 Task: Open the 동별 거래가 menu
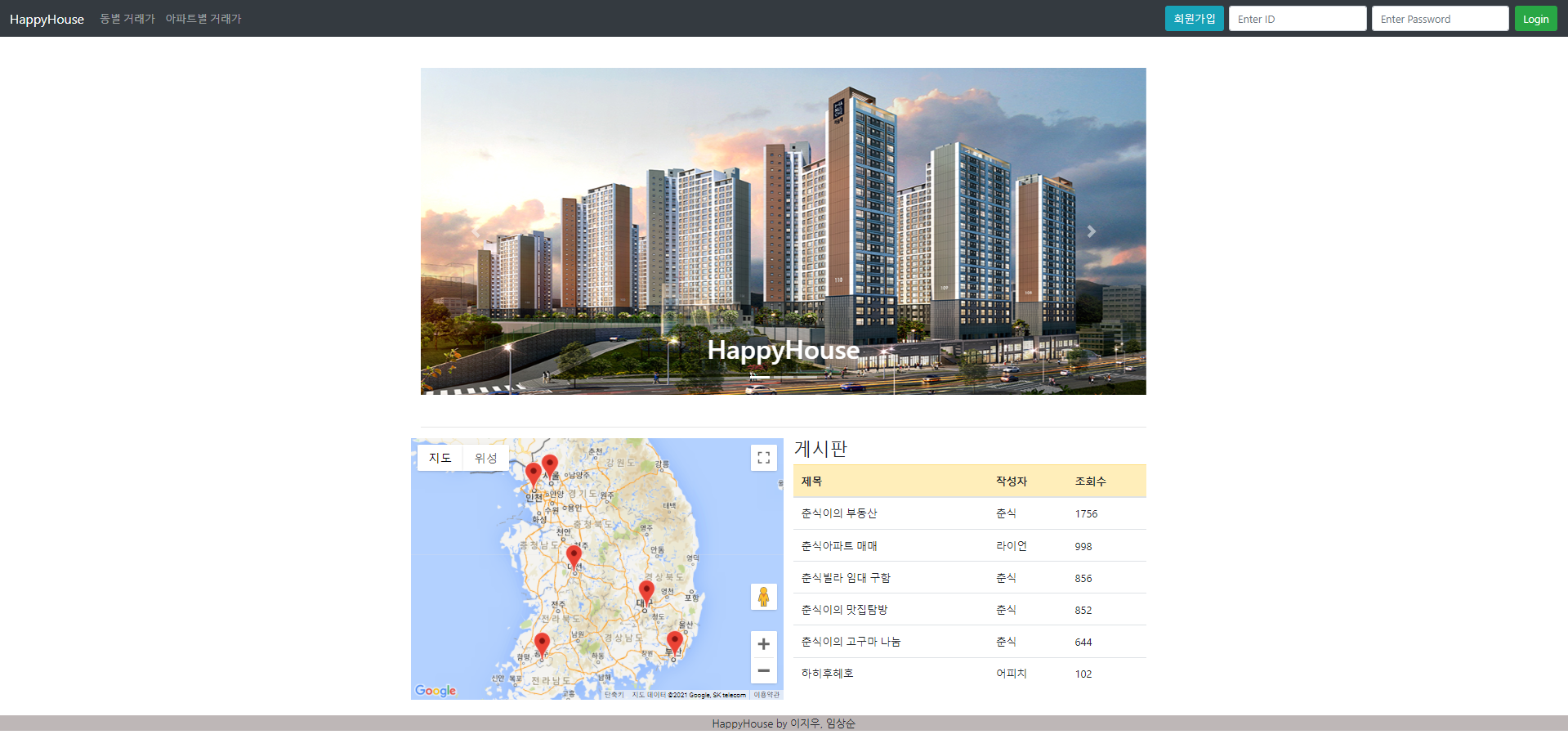126,18
